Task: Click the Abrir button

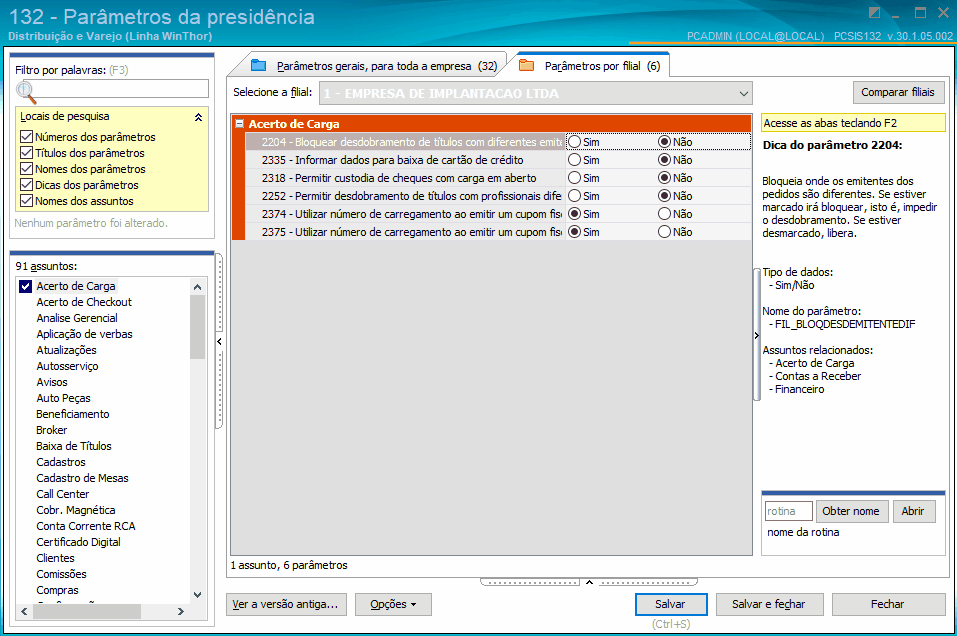Action: [x=913, y=511]
